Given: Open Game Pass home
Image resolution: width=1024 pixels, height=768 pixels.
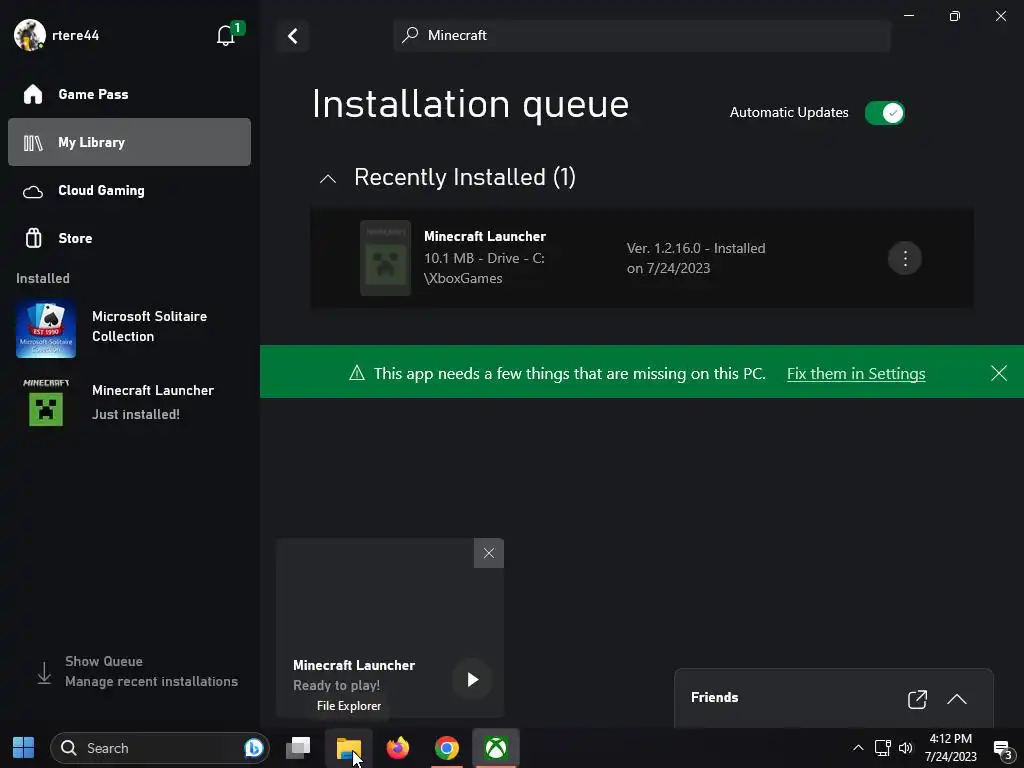Looking at the screenshot, I should [x=129, y=94].
